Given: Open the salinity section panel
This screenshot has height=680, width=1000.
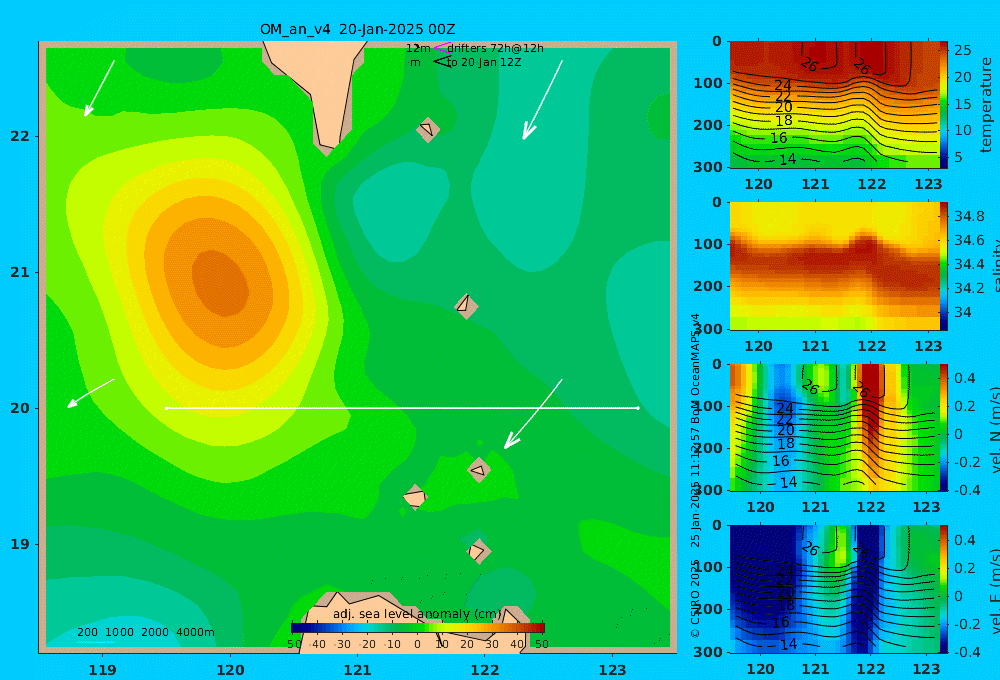Looking at the screenshot, I should pyautogui.click(x=834, y=266).
